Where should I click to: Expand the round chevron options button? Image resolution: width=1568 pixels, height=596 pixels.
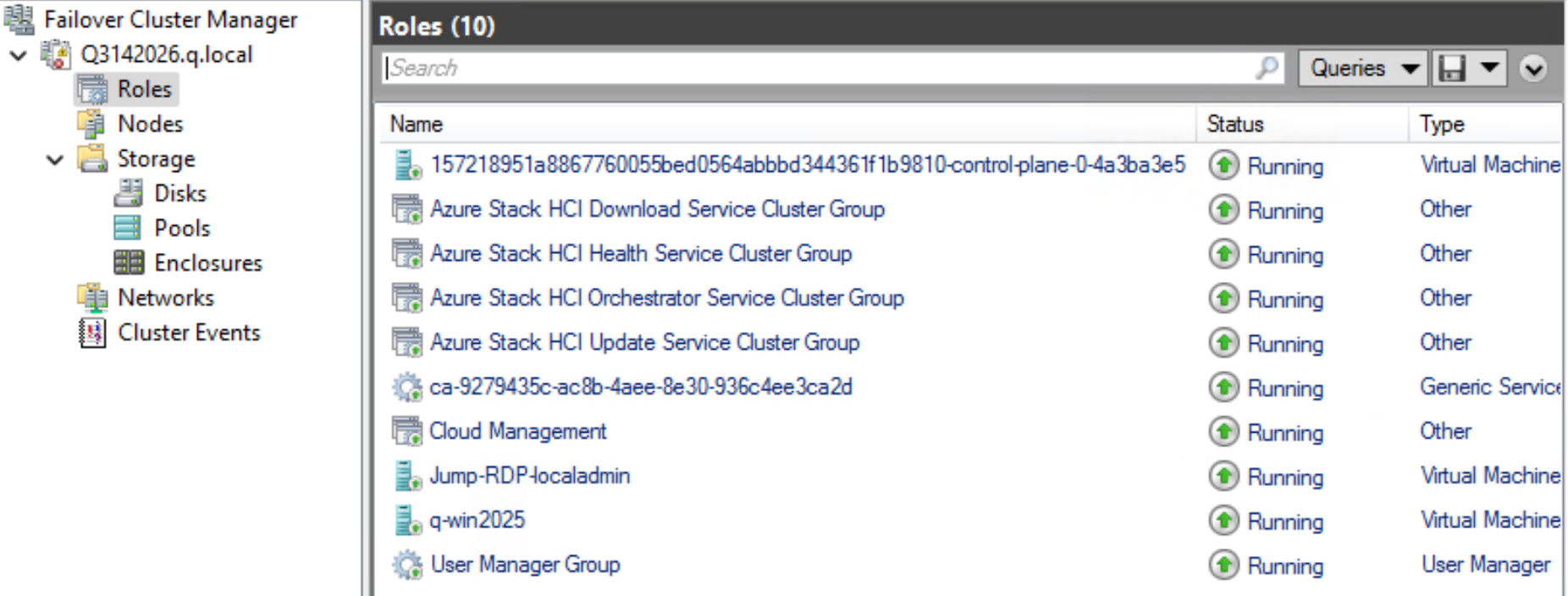(x=1533, y=68)
